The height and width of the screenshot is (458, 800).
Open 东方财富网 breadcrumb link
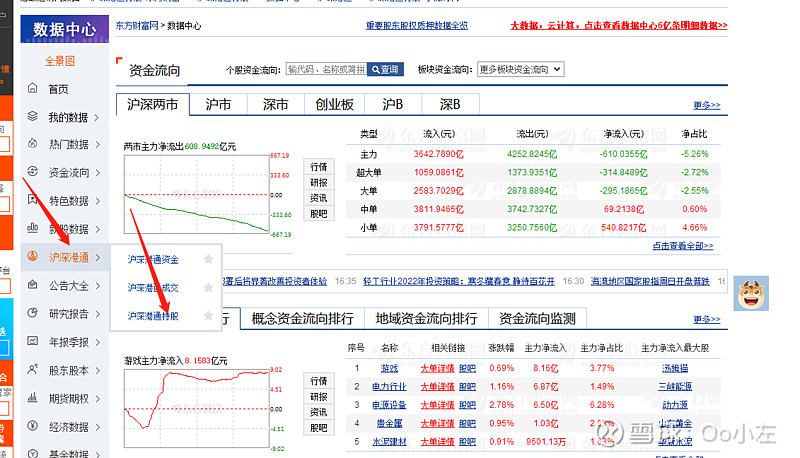tap(137, 26)
